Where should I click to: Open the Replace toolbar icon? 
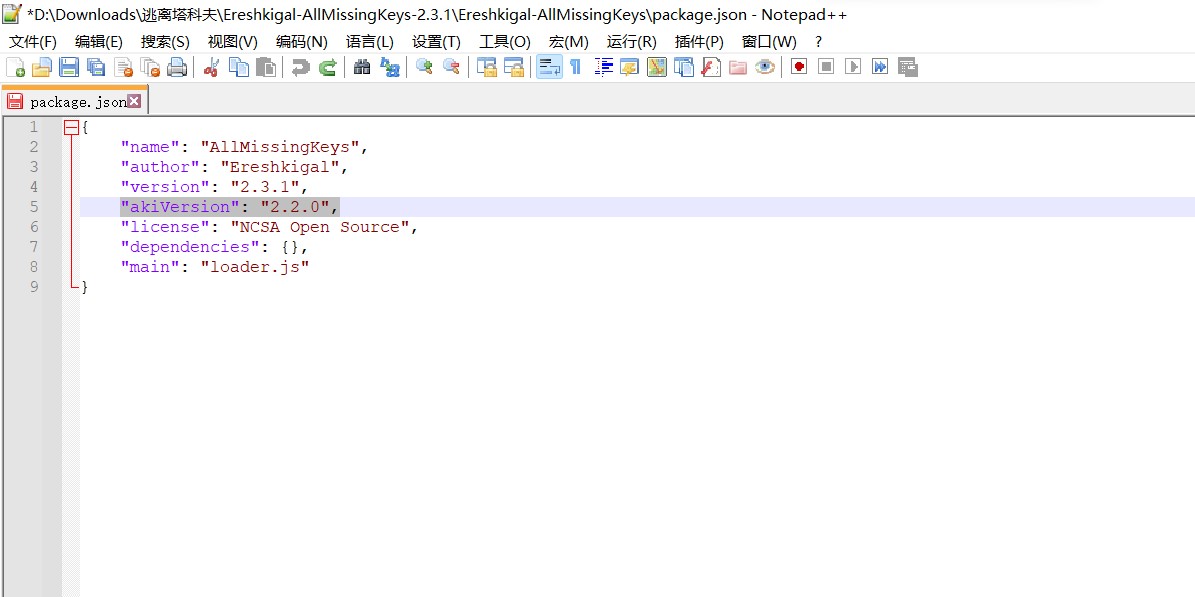click(x=389, y=67)
